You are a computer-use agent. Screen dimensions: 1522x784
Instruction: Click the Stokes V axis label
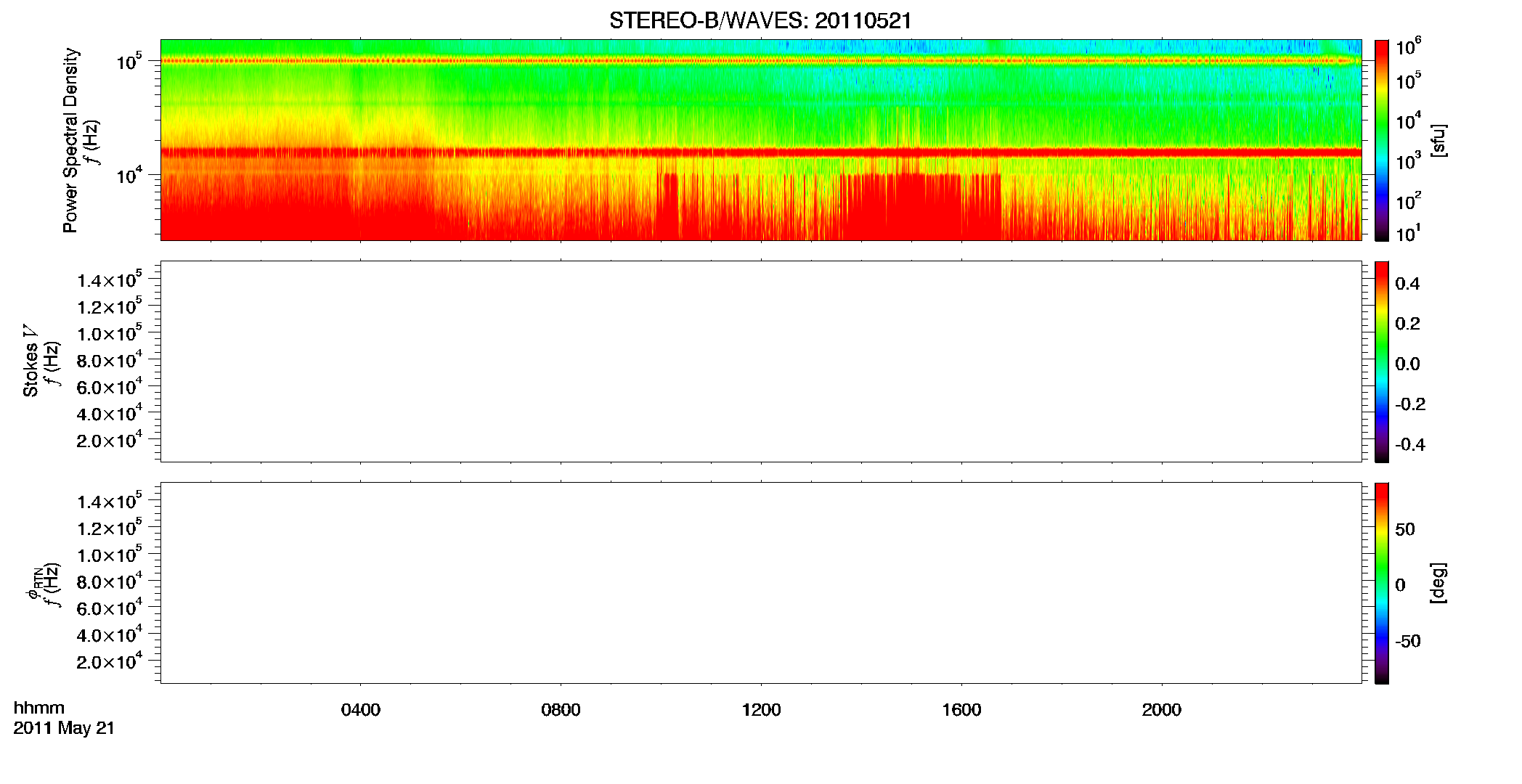tap(31, 361)
